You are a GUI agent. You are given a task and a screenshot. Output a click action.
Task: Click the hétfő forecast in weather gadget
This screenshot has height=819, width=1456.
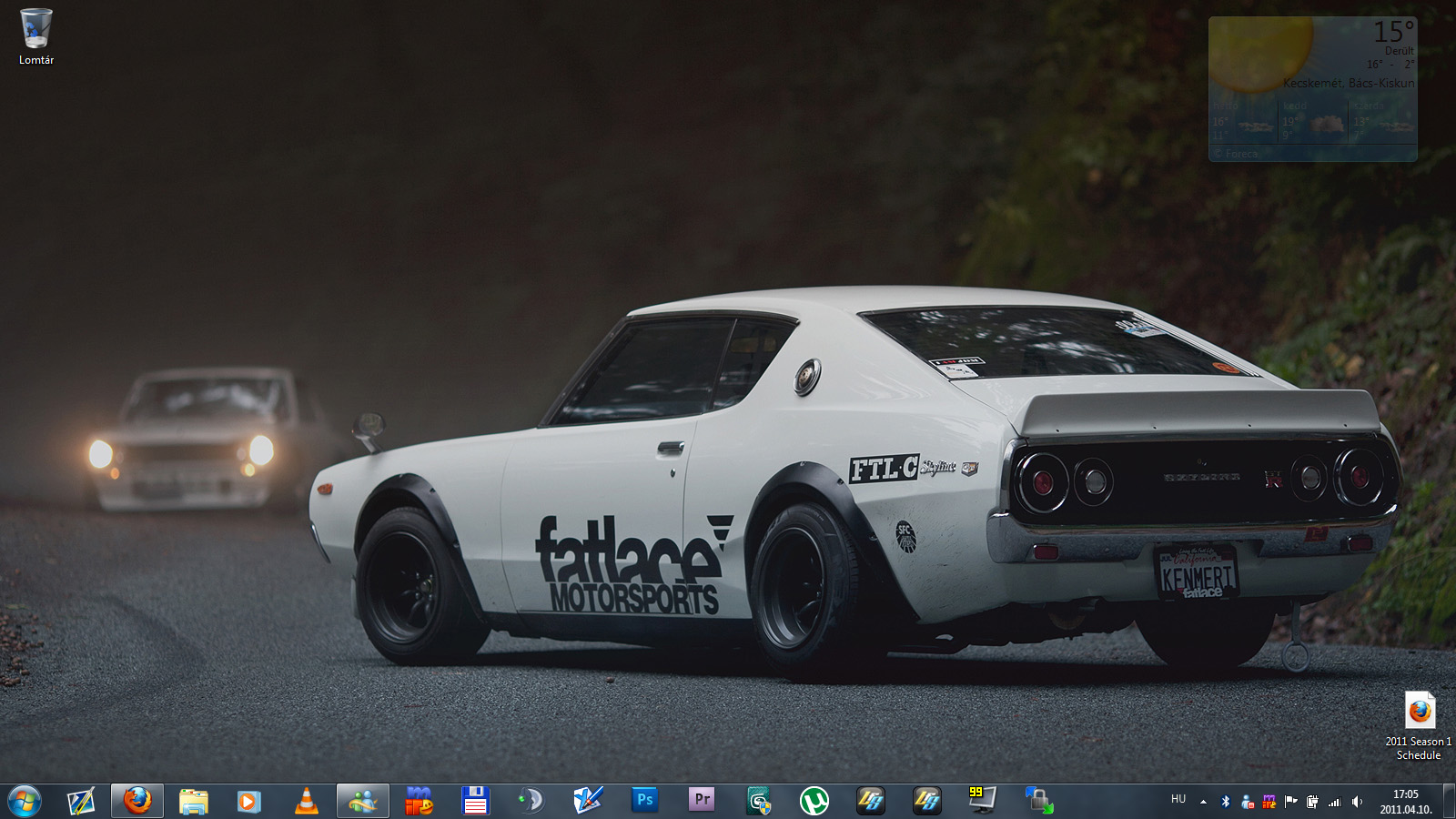pos(1243,121)
